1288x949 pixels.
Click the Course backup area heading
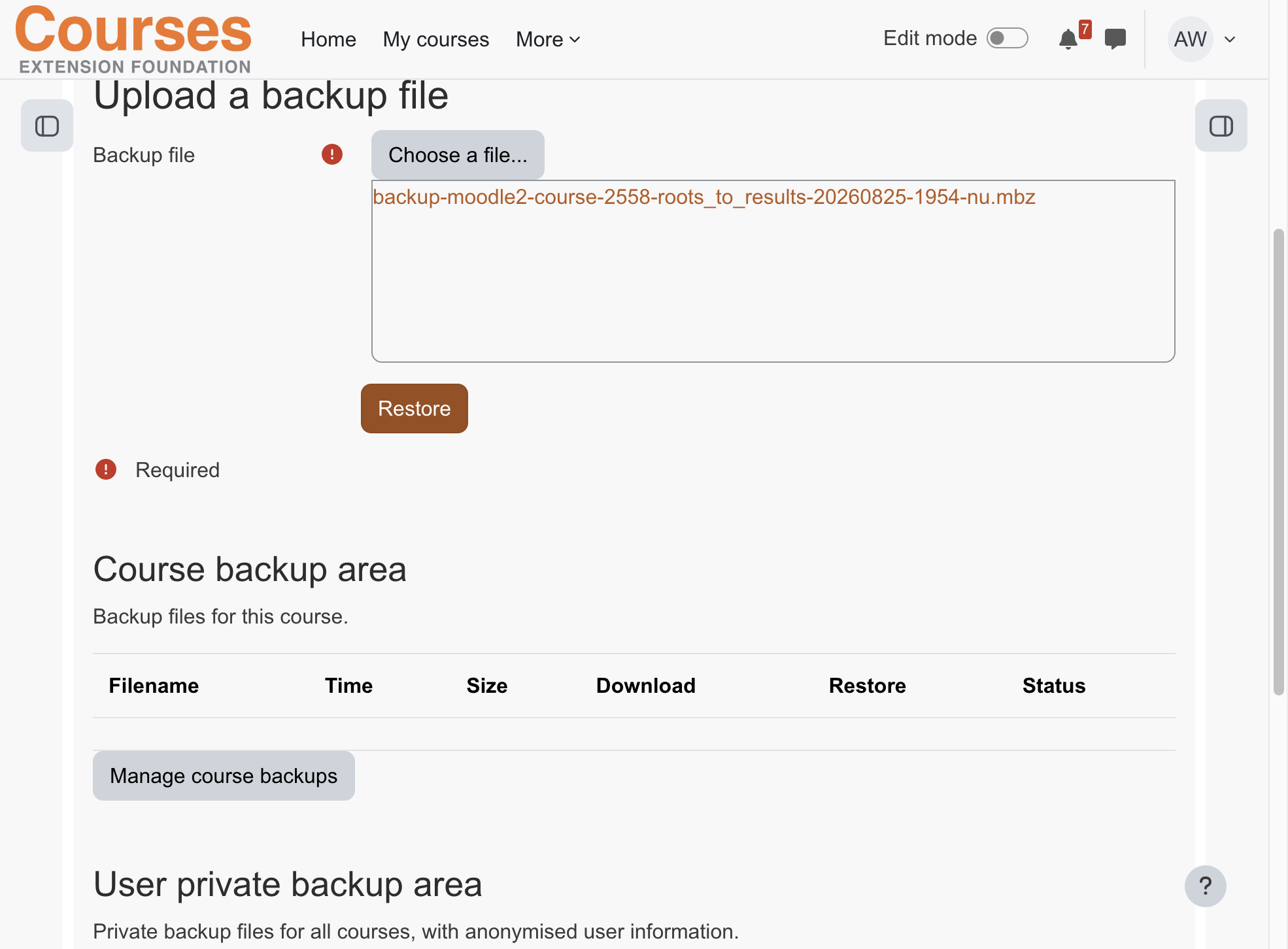250,569
